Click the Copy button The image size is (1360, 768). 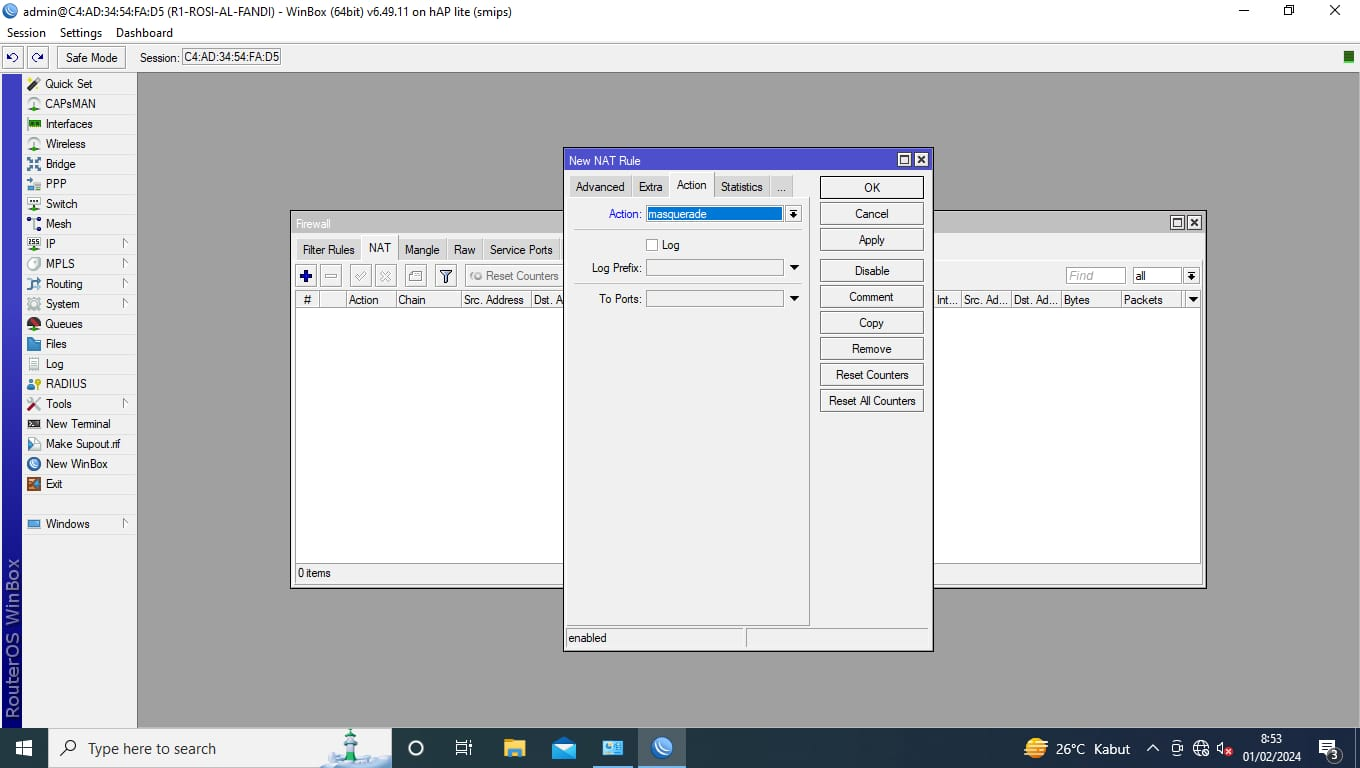click(x=872, y=323)
